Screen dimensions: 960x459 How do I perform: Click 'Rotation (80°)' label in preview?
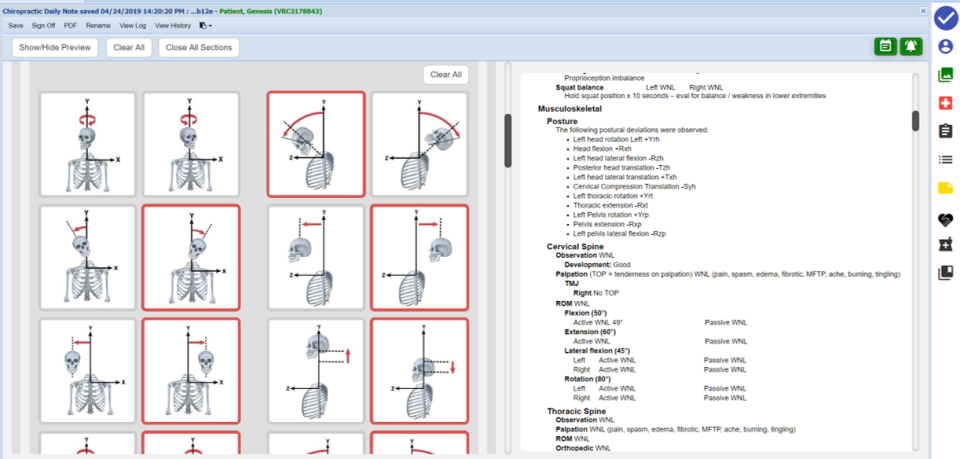[x=587, y=379]
